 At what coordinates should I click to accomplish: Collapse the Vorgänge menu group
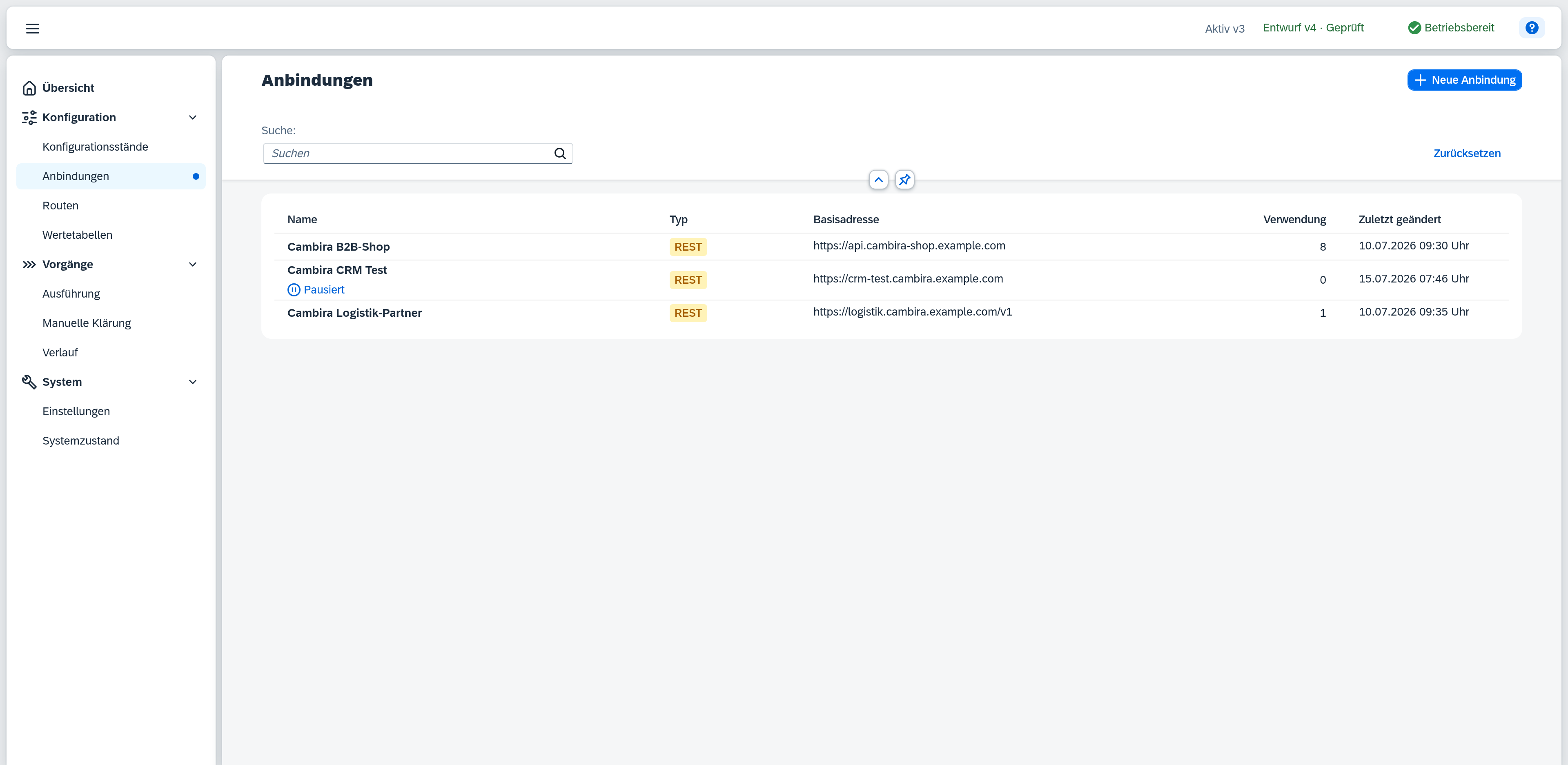click(193, 265)
